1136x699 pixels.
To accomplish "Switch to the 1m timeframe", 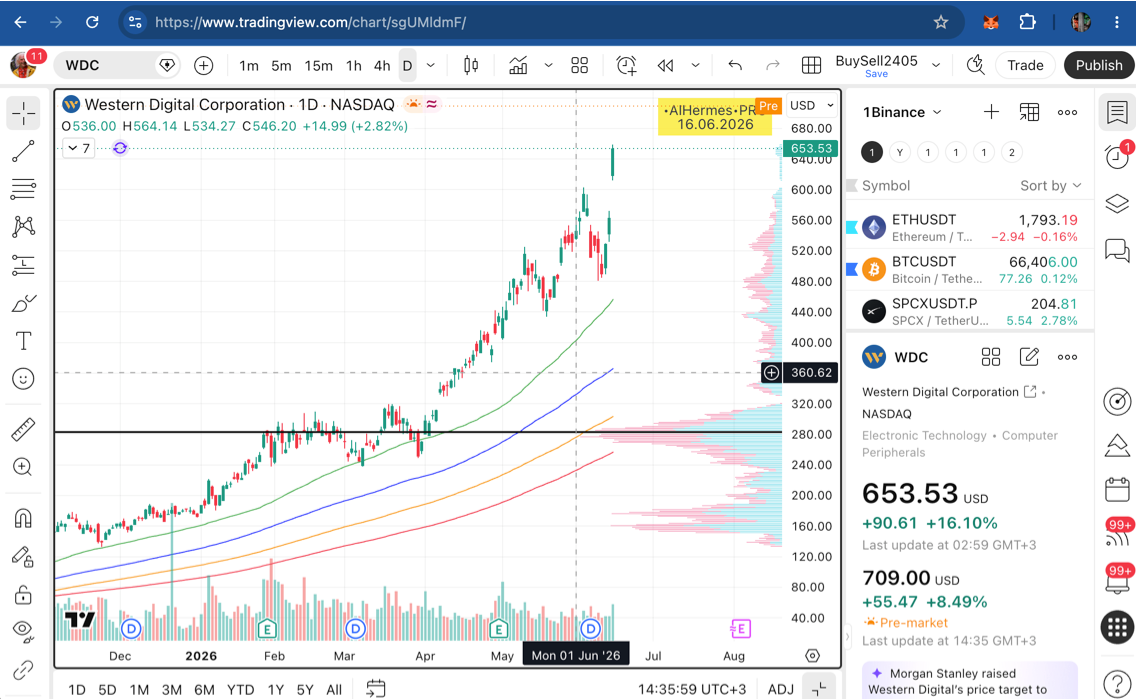I will click(248, 65).
